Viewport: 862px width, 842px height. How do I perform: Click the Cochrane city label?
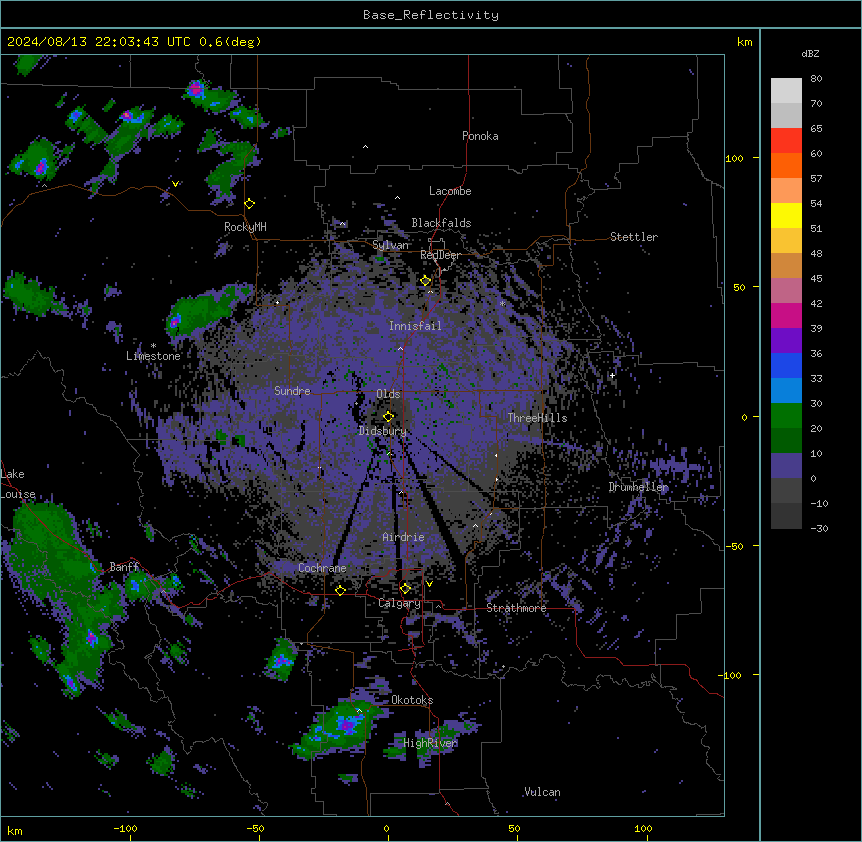(322, 568)
